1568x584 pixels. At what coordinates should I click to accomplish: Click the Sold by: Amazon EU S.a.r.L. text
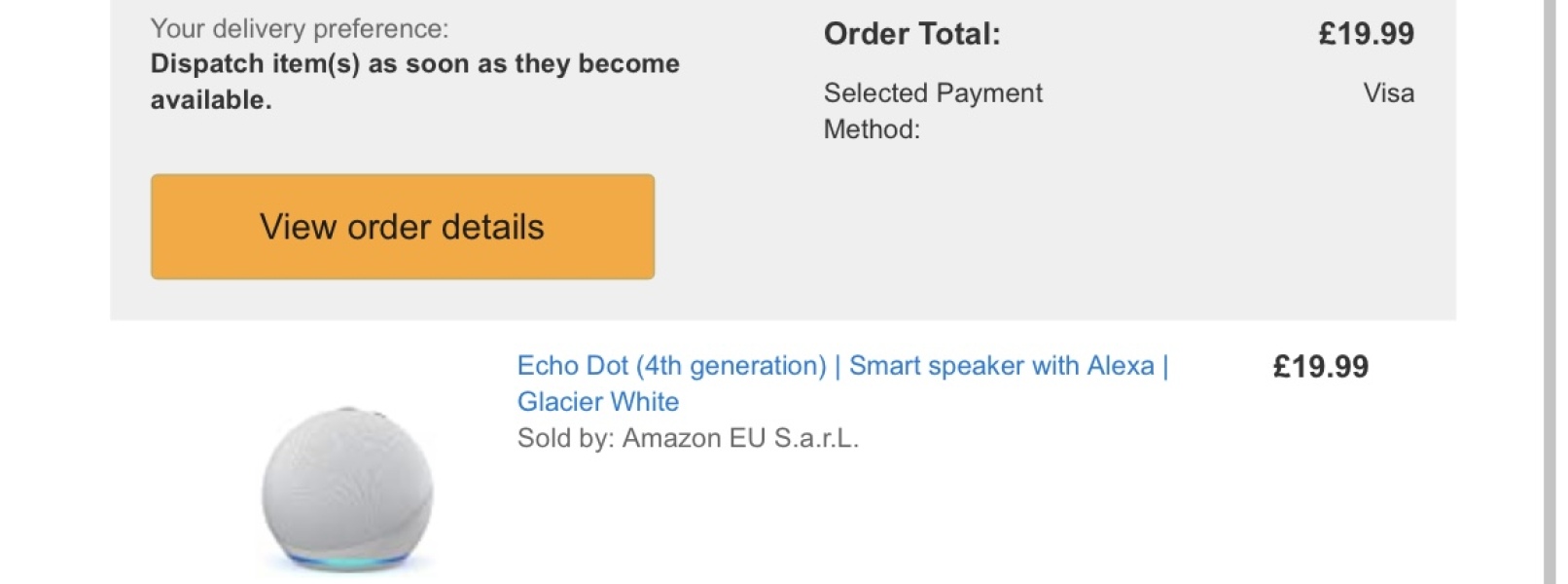click(x=688, y=438)
